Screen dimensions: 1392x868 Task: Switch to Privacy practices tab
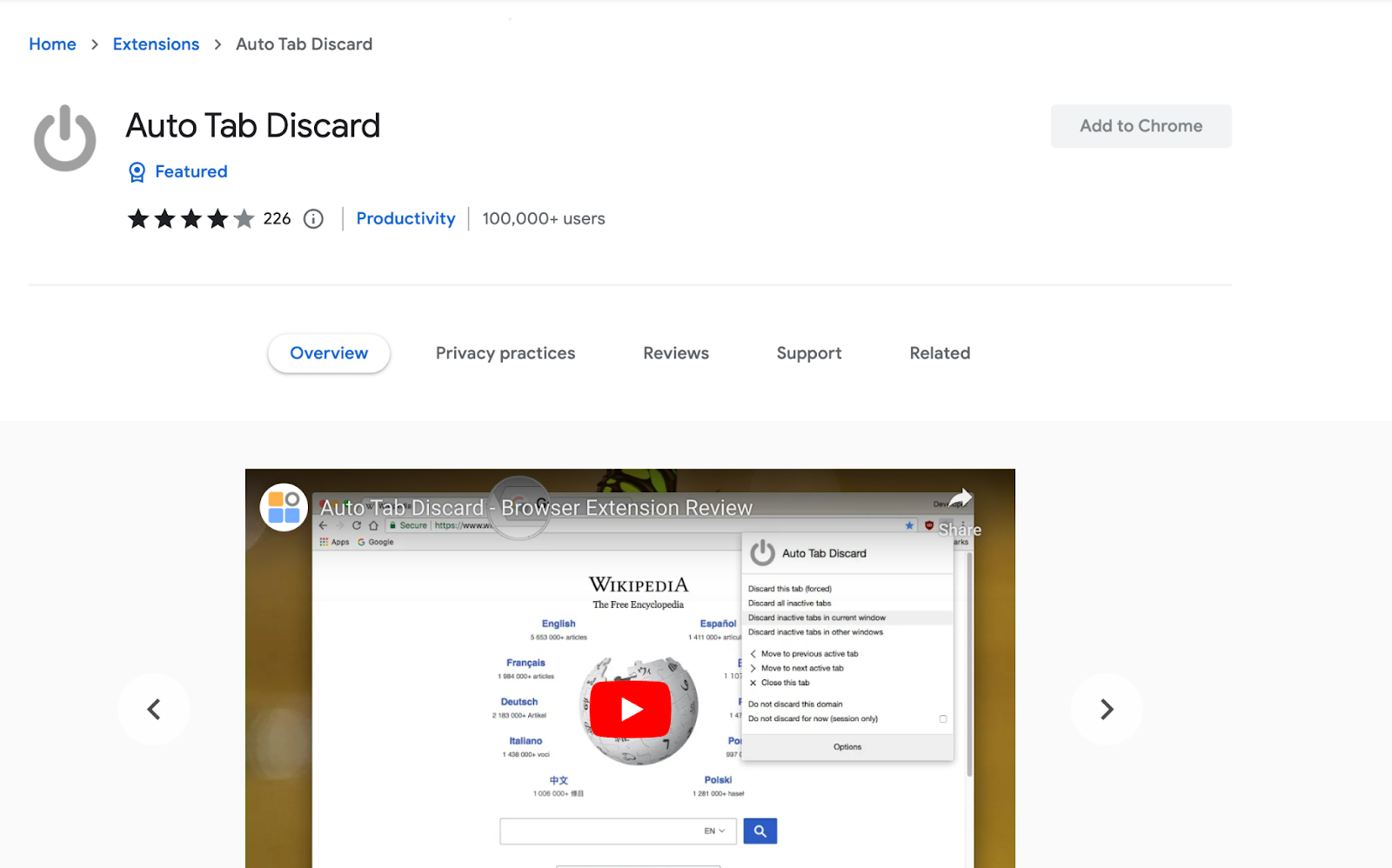(505, 353)
